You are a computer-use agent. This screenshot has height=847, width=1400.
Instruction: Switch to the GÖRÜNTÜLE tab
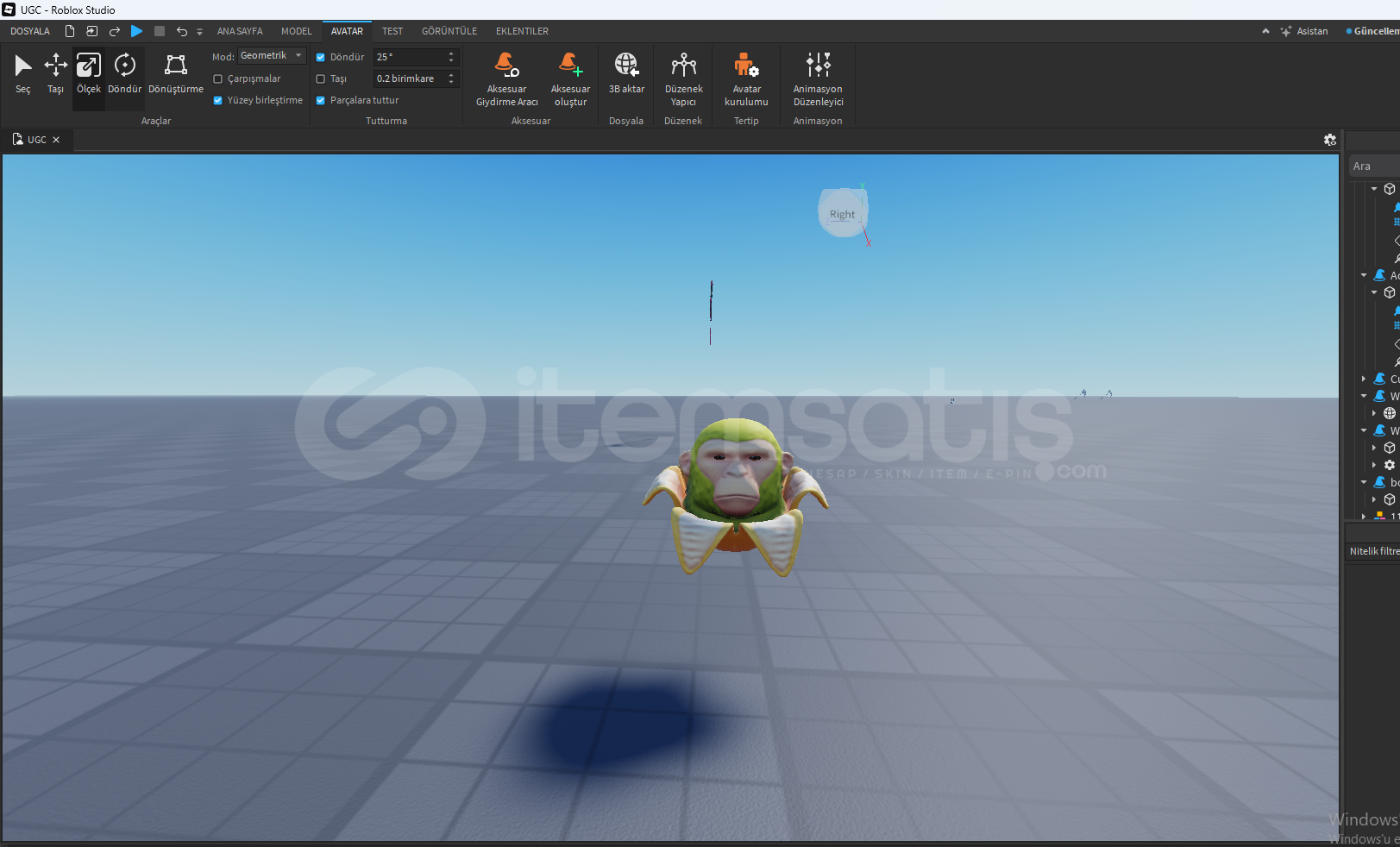point(449,31)
